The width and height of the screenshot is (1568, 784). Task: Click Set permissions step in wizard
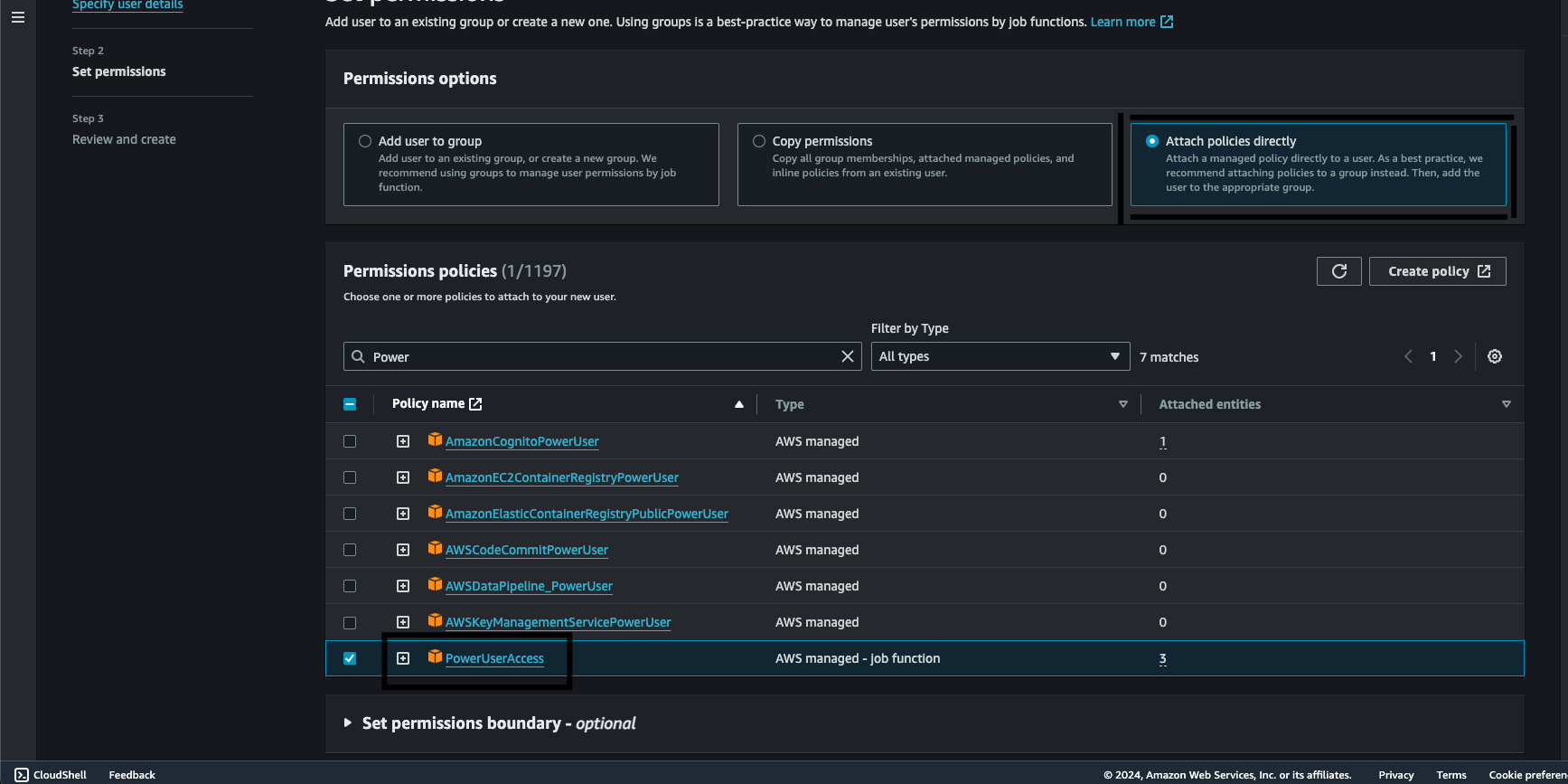pos(119,71)
